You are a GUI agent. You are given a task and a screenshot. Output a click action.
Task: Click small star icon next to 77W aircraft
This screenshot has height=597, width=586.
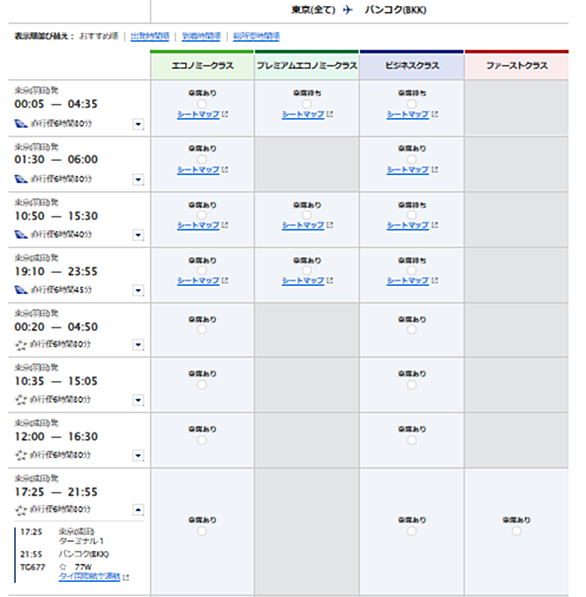point(63,567)
